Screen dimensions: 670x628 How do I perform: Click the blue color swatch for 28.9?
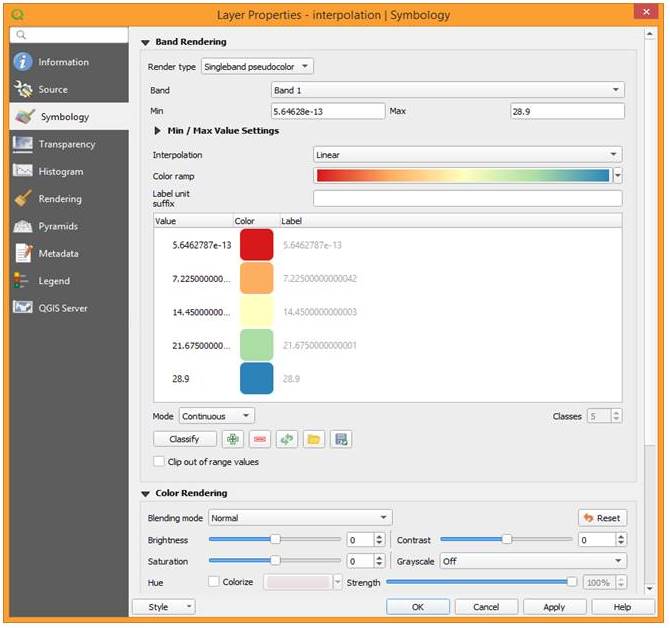click(x=256, y=379)
